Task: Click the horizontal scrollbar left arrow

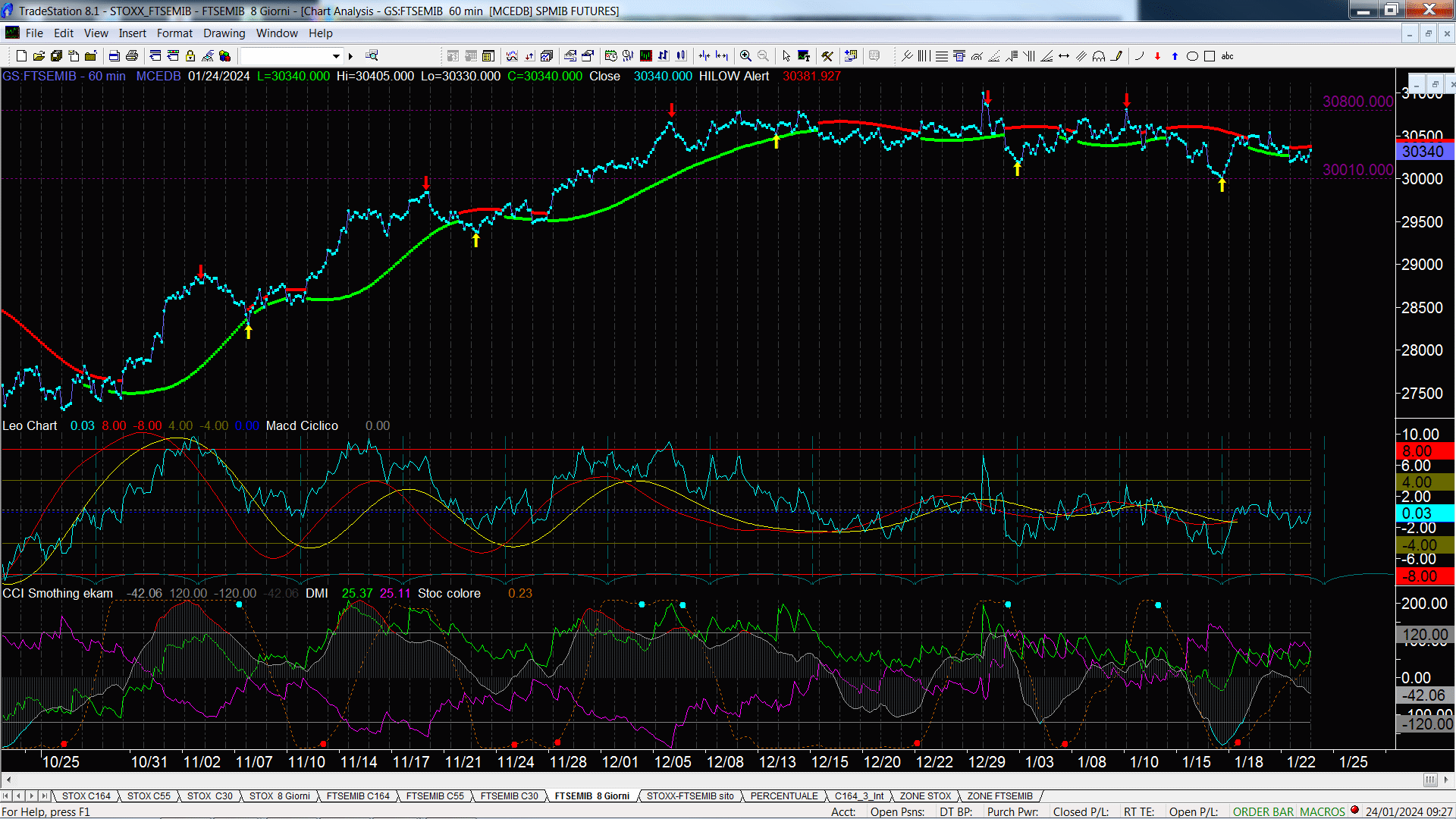Action: coord(8,780)
